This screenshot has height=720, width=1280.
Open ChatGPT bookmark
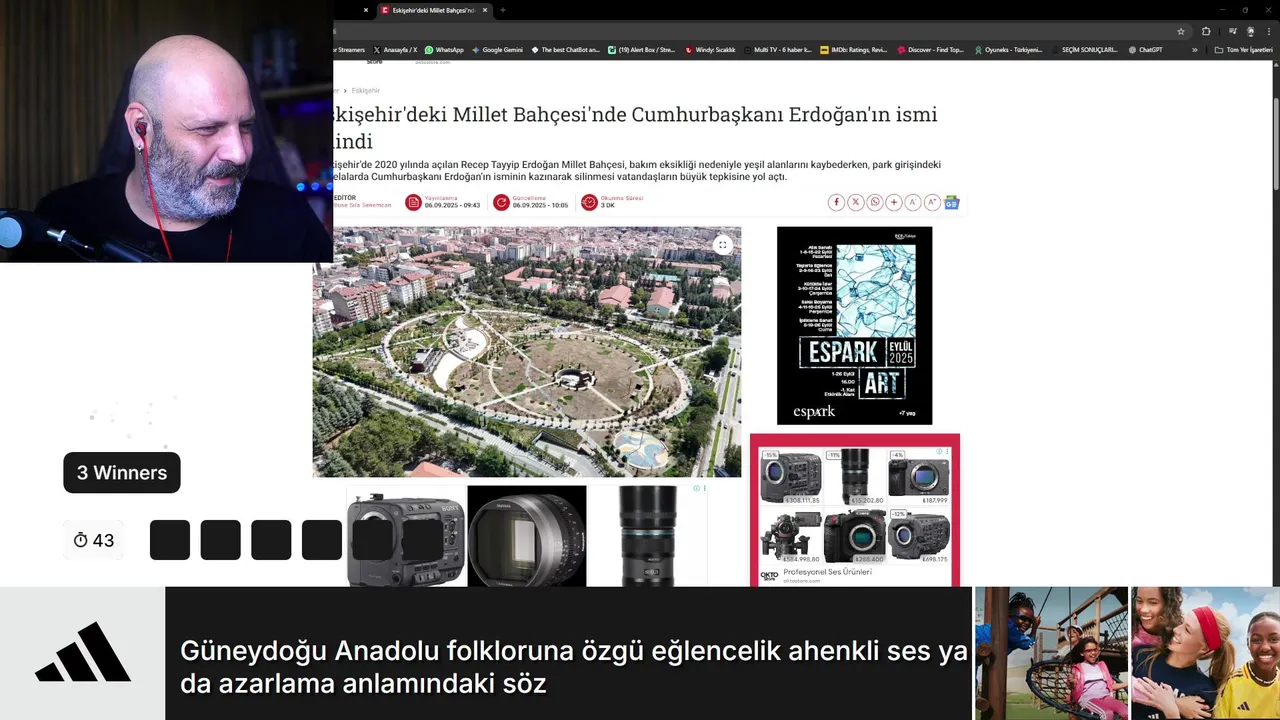pos(1145,49)
